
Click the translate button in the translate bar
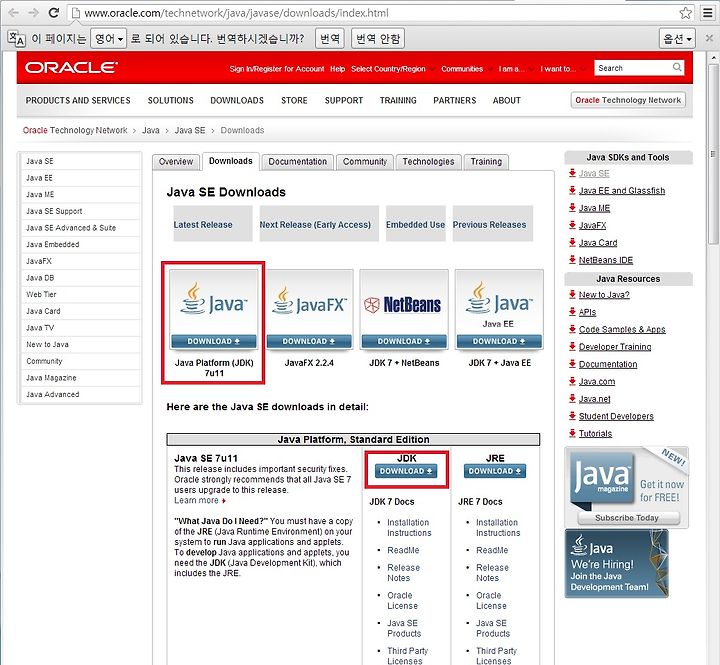330,39
